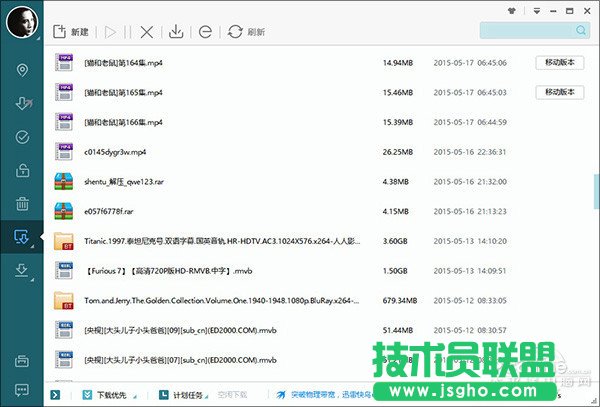Expand the bottom-left arrow panel icon
This screenshot has width=600, height=407.
[x=55, y=394]
